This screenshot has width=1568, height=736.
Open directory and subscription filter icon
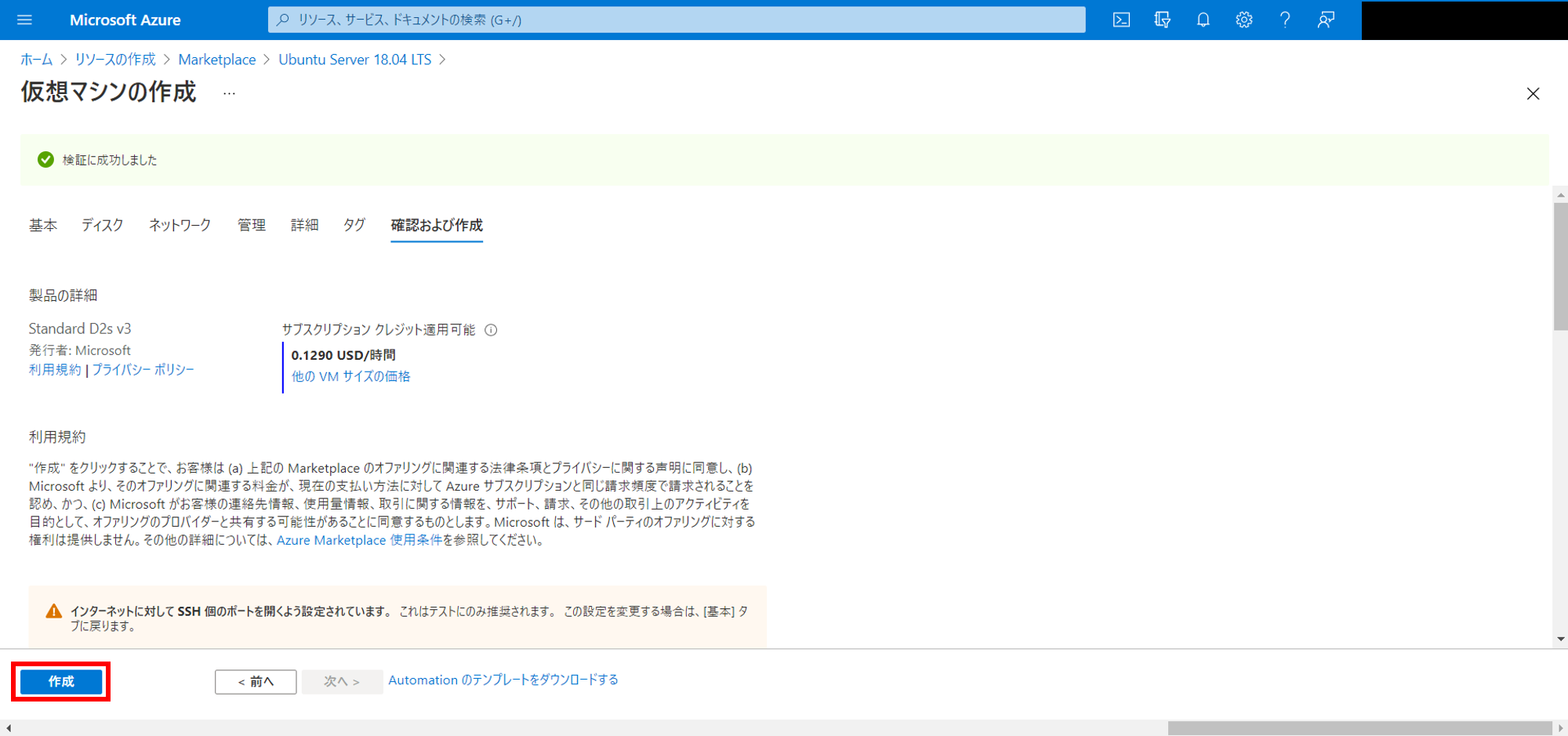1162,20
